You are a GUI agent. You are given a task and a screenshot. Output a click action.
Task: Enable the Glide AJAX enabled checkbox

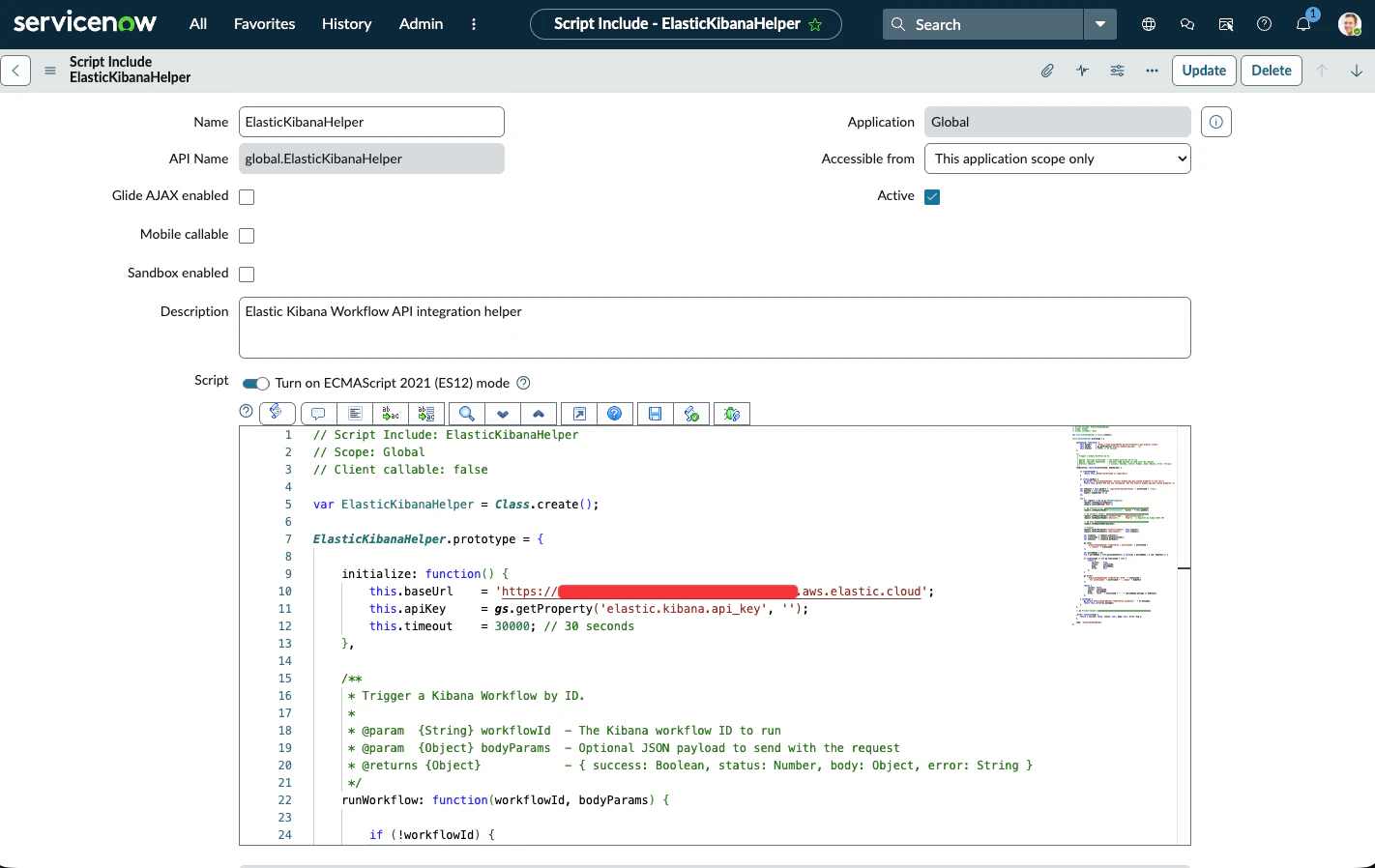[247, 197]
